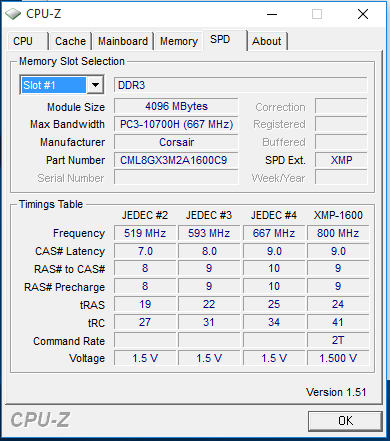This screenshot has height=441, width=390.
Task: Close the CPU-Z window
Action: point(363,14)
